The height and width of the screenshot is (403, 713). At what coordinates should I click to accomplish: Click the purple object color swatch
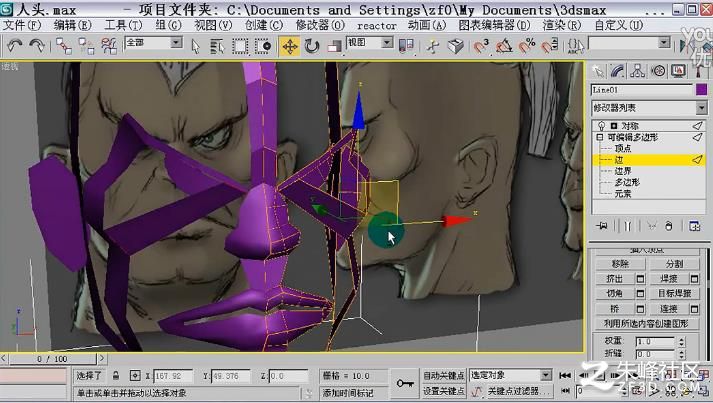[x=702, y=90]
